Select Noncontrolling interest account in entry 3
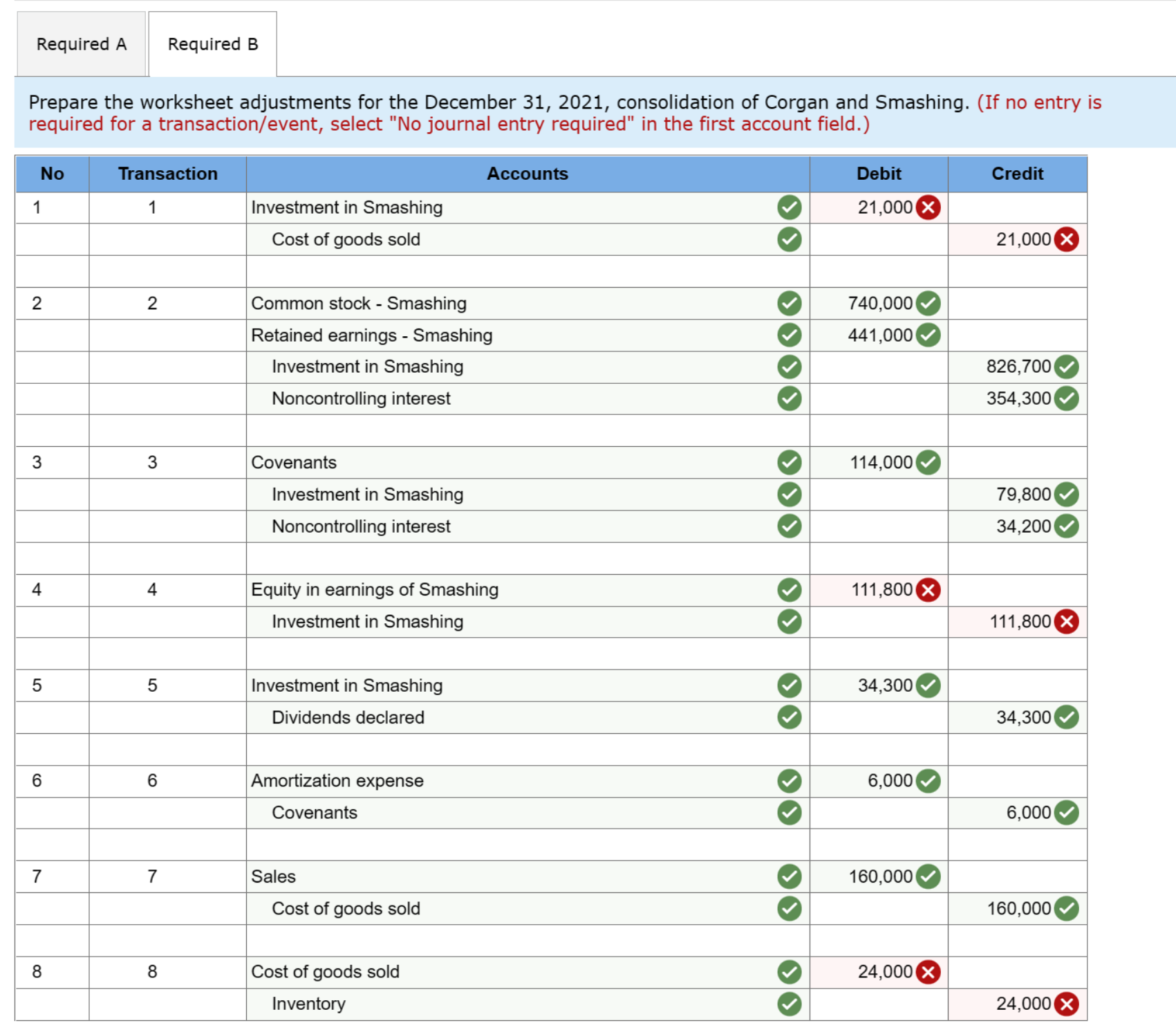Viewport: 1176px width, 1032px height. click(528, 526)
